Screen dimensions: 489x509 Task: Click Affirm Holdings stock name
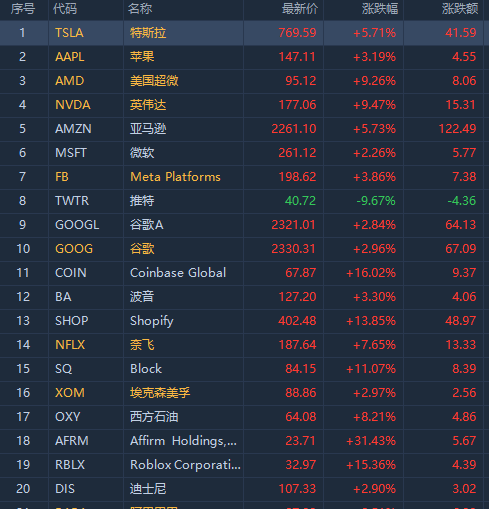(183, 441)
